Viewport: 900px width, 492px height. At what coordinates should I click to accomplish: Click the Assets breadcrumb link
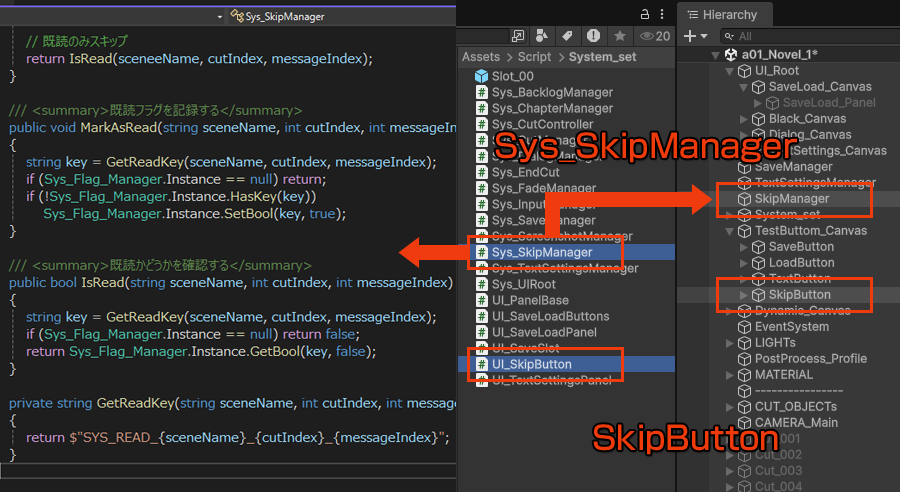(x=480, y=57)
